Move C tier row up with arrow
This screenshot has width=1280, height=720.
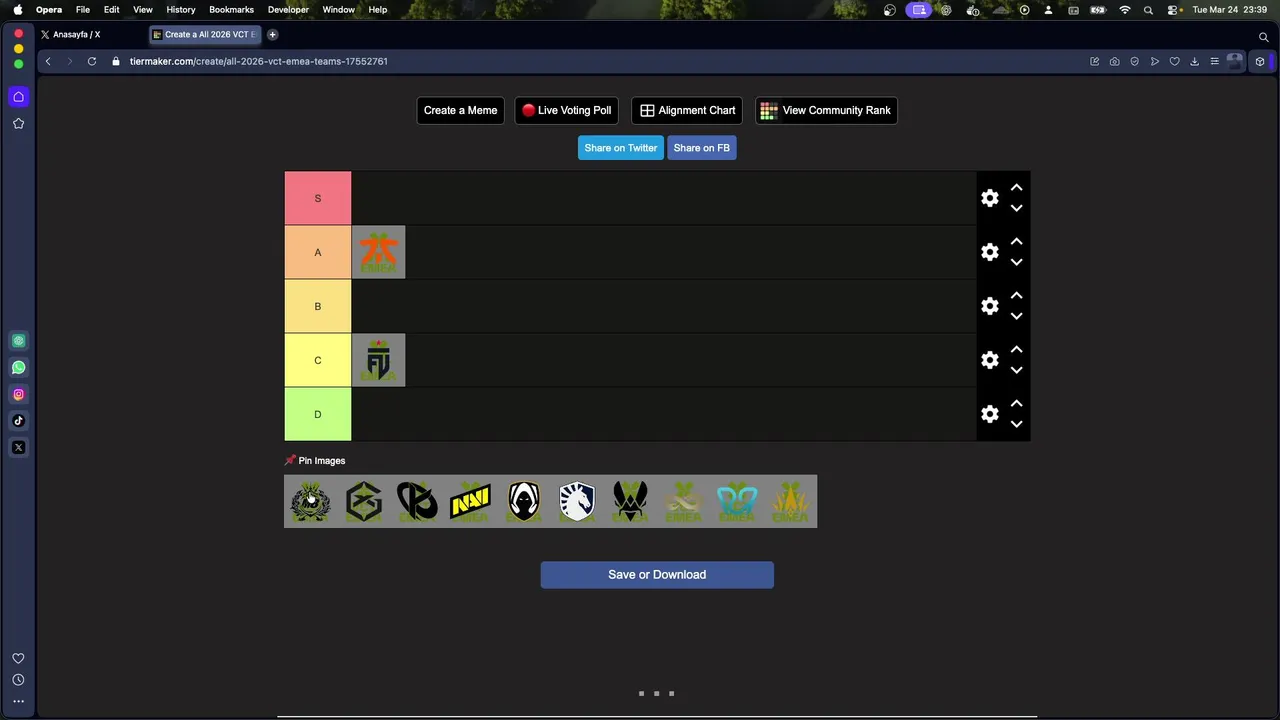point(1016,349)
